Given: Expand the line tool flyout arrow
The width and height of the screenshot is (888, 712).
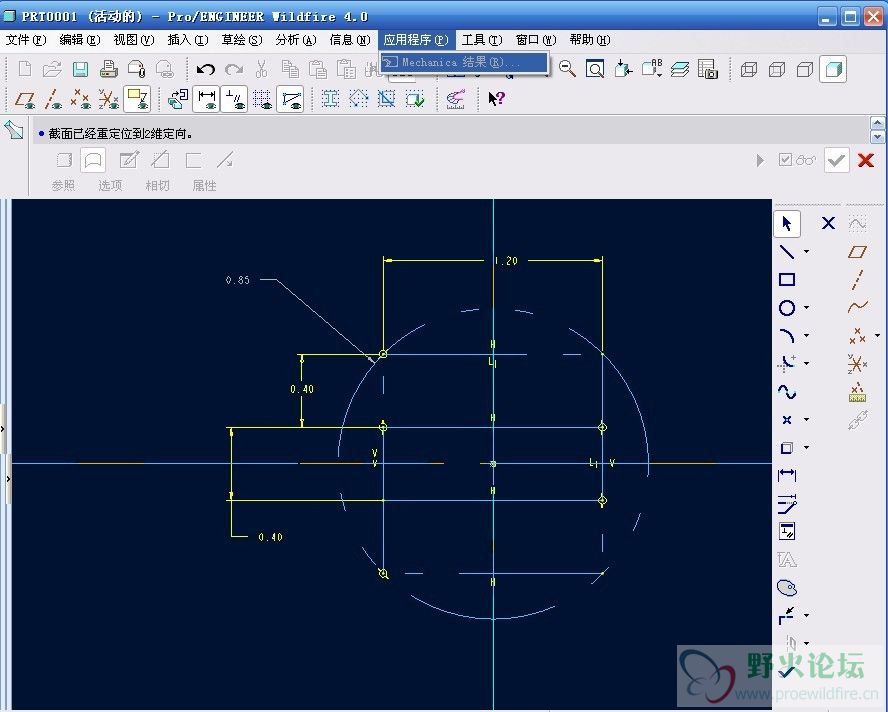Looking at the screenshot, I should [807, 251].
